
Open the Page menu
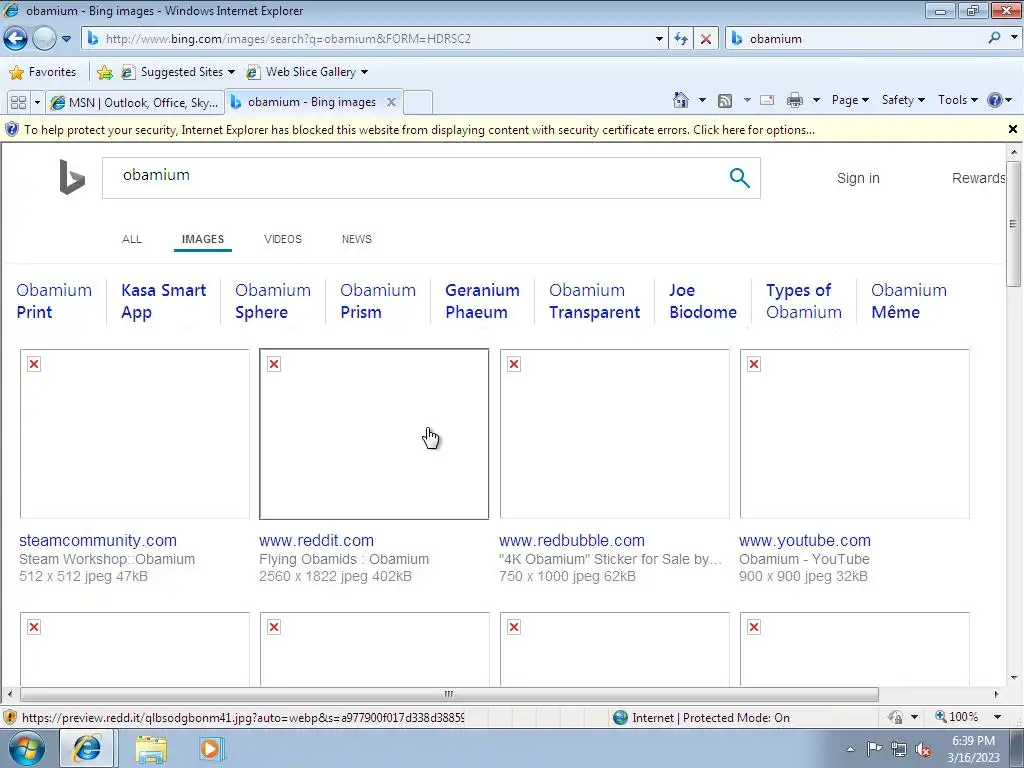point(850,100)
